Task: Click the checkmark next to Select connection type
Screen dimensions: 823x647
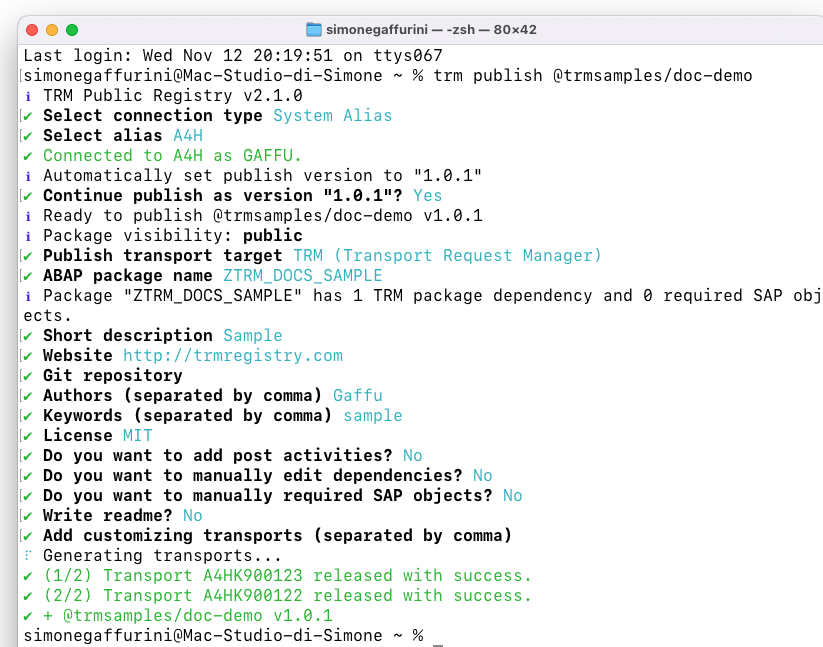Action: click(x=28, y=116)
